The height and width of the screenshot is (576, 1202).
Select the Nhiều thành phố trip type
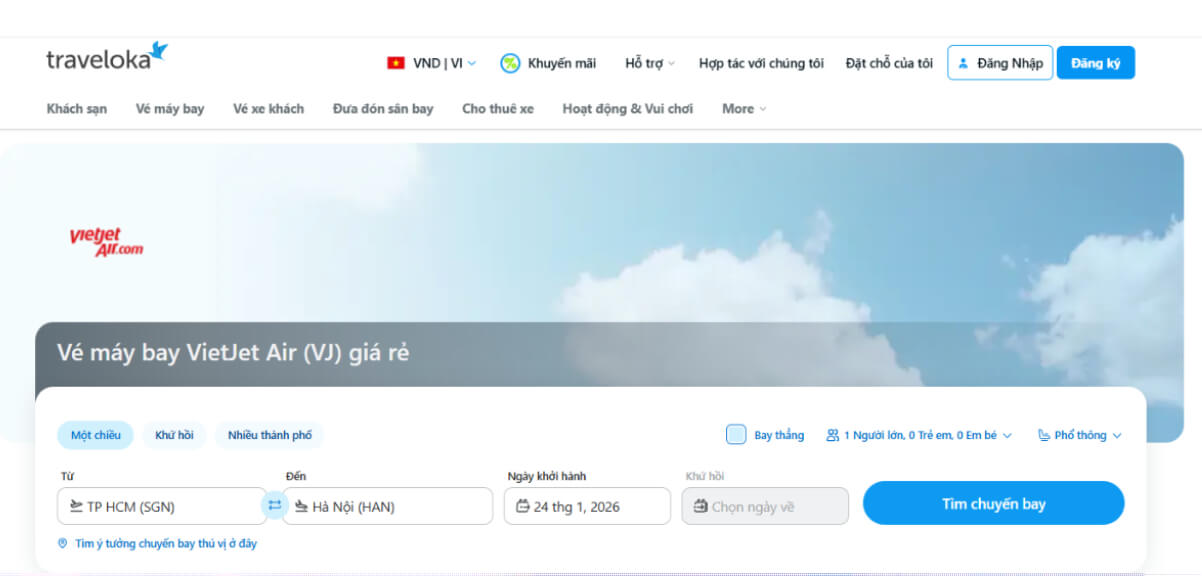(268, 434)
